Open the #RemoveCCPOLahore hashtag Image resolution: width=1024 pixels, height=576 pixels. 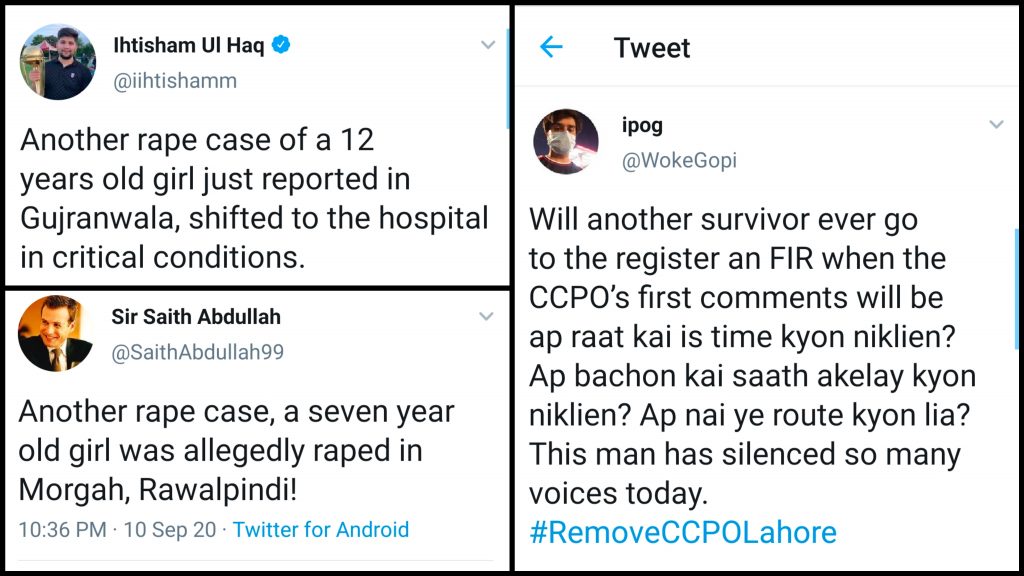(x=682, y=532)
